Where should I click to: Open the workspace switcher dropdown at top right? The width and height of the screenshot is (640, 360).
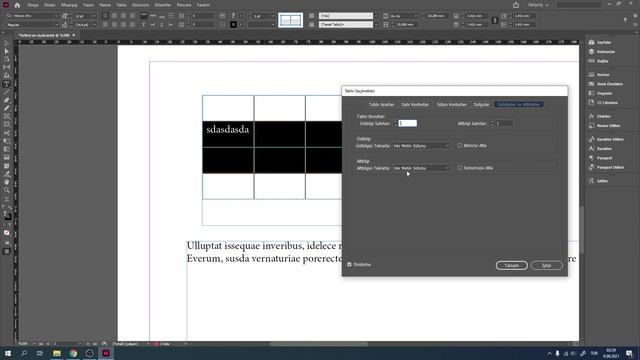[539, 5]
